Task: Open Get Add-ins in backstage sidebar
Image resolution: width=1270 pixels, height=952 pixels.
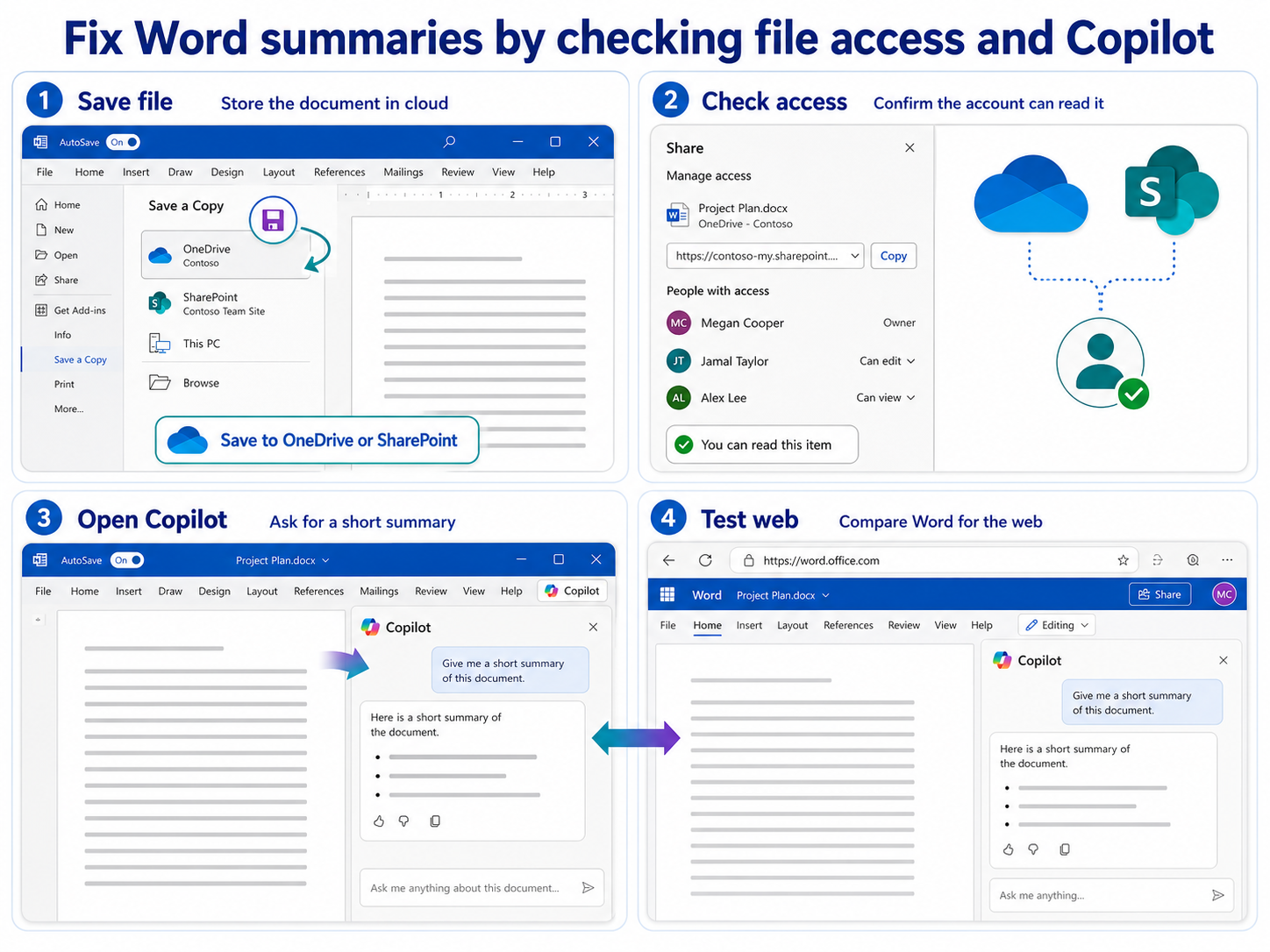Action: (x=70, y=310)
